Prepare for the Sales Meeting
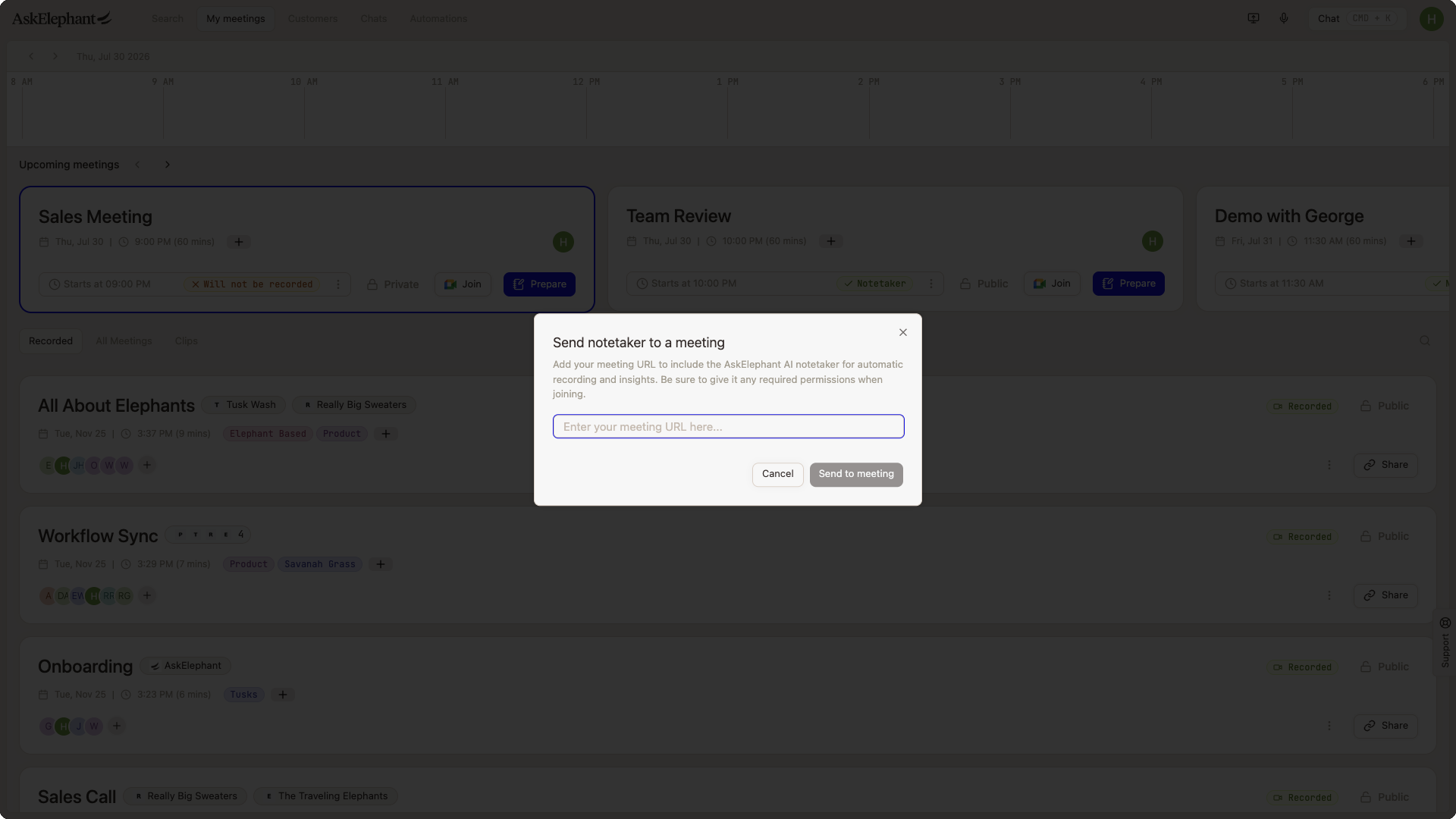The width and height of the screenshot is (1456, 819). (x=539, y=284)
